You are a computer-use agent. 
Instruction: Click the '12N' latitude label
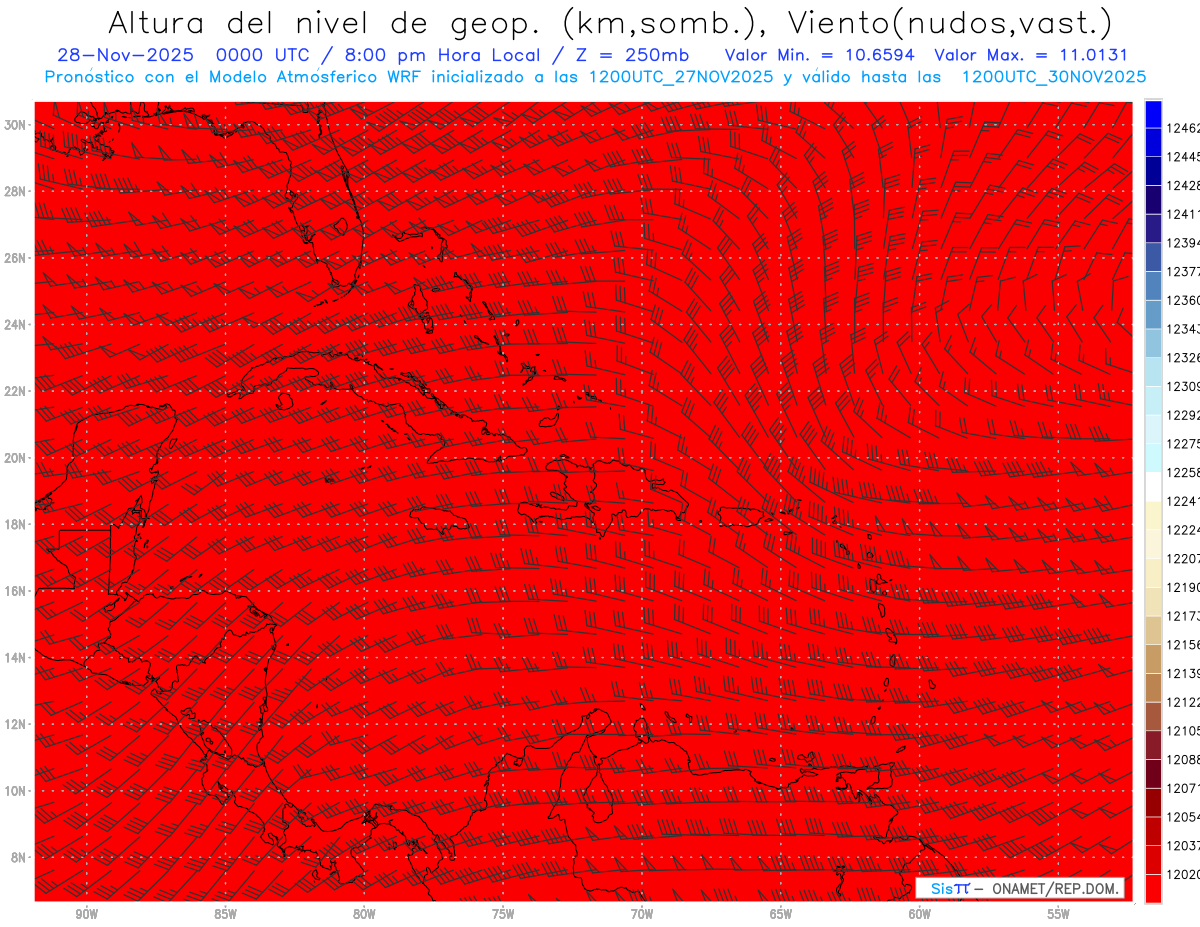pos(16,724)
